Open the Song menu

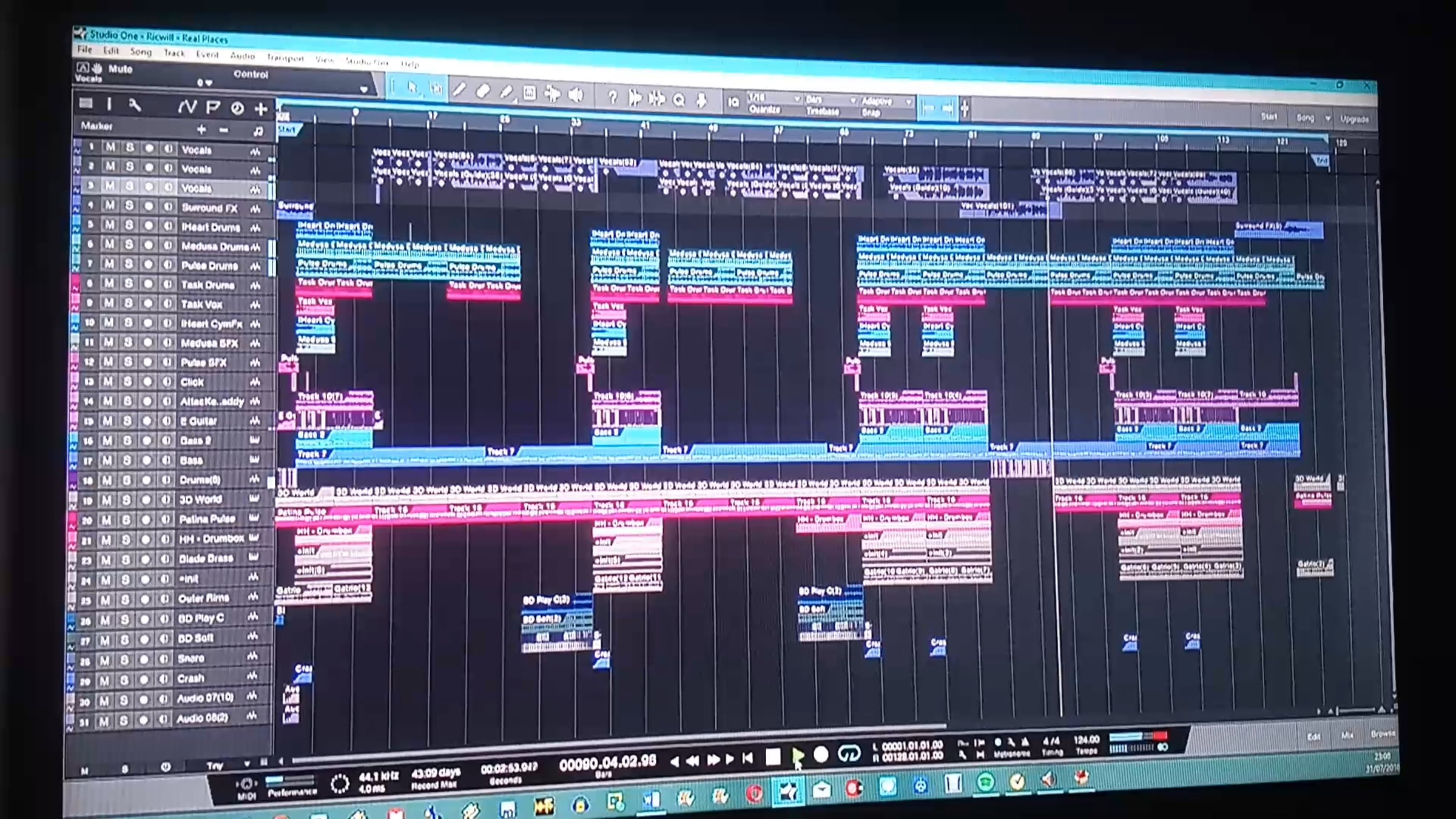pyautogui.click(x=141, y=52)
